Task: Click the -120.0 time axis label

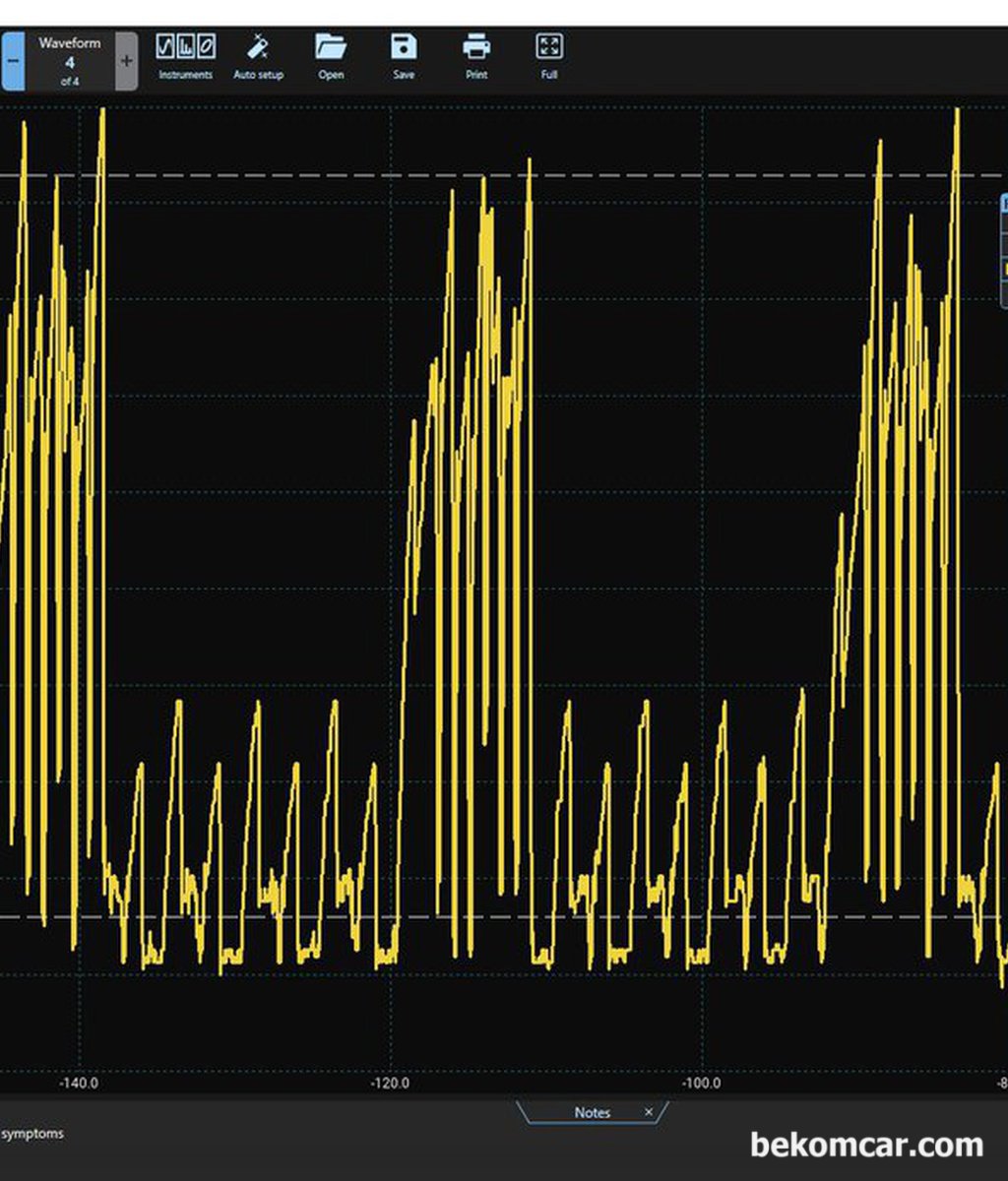Action: pyautogui.click(x=390, y=1084)
